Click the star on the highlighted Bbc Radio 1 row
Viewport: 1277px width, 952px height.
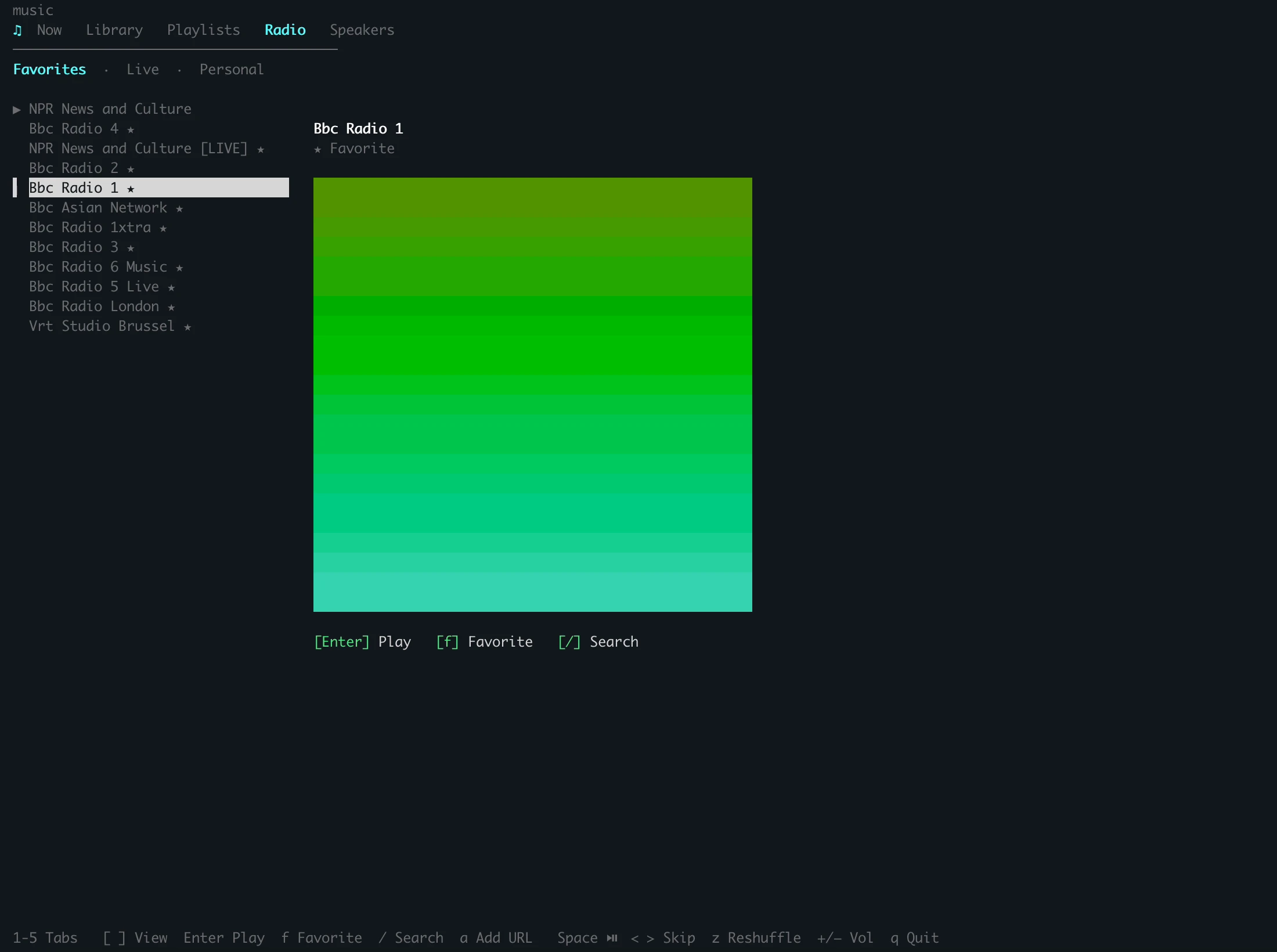[x=131, y=189]
